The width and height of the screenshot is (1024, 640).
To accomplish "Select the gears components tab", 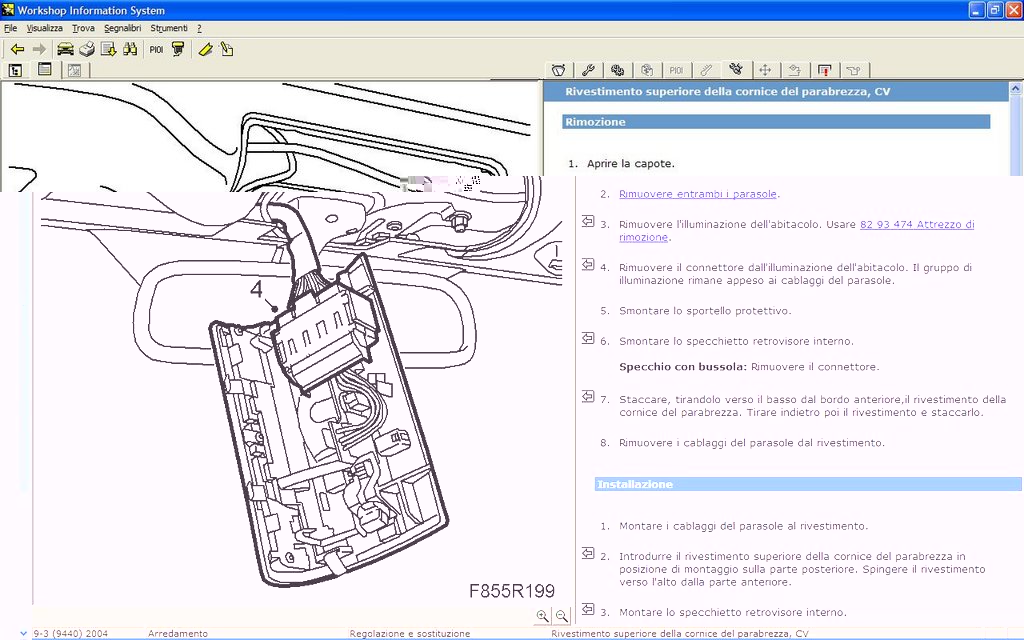I will tap(618, 70).
